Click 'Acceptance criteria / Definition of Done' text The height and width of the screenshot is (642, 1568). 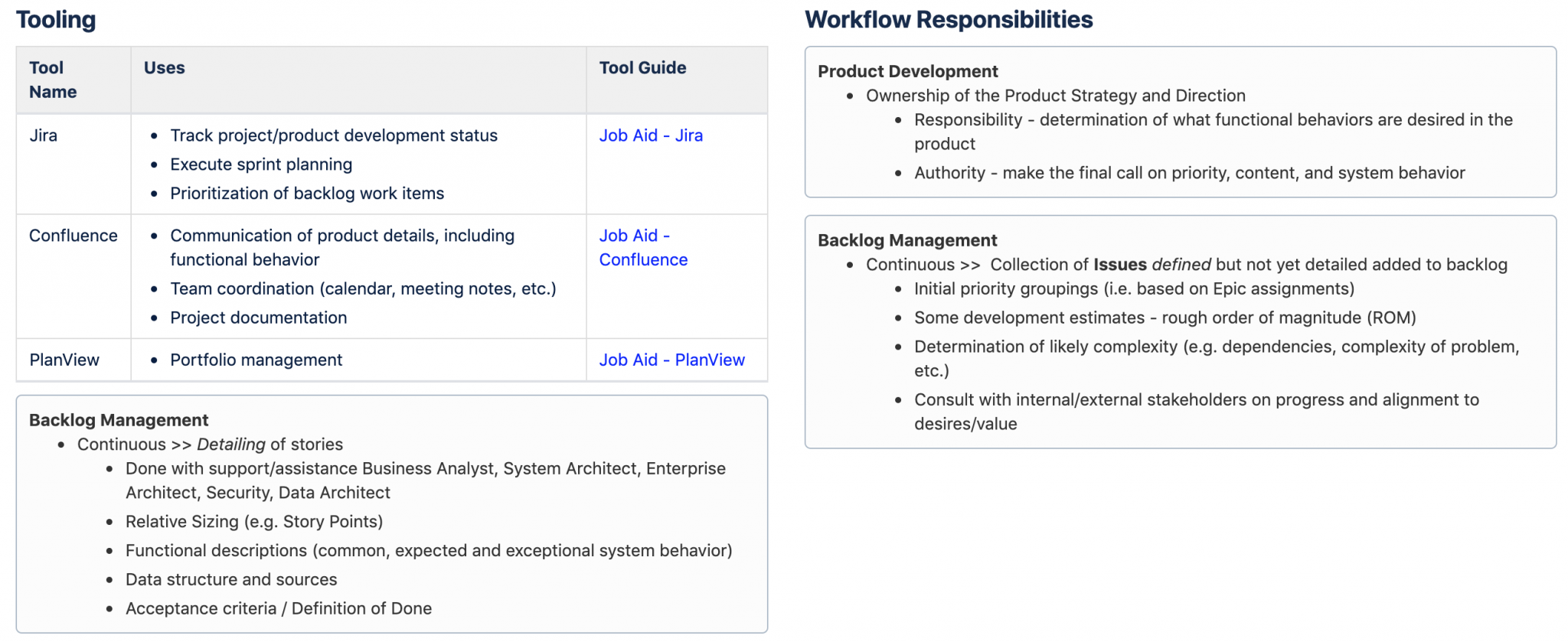click(278, 608)
